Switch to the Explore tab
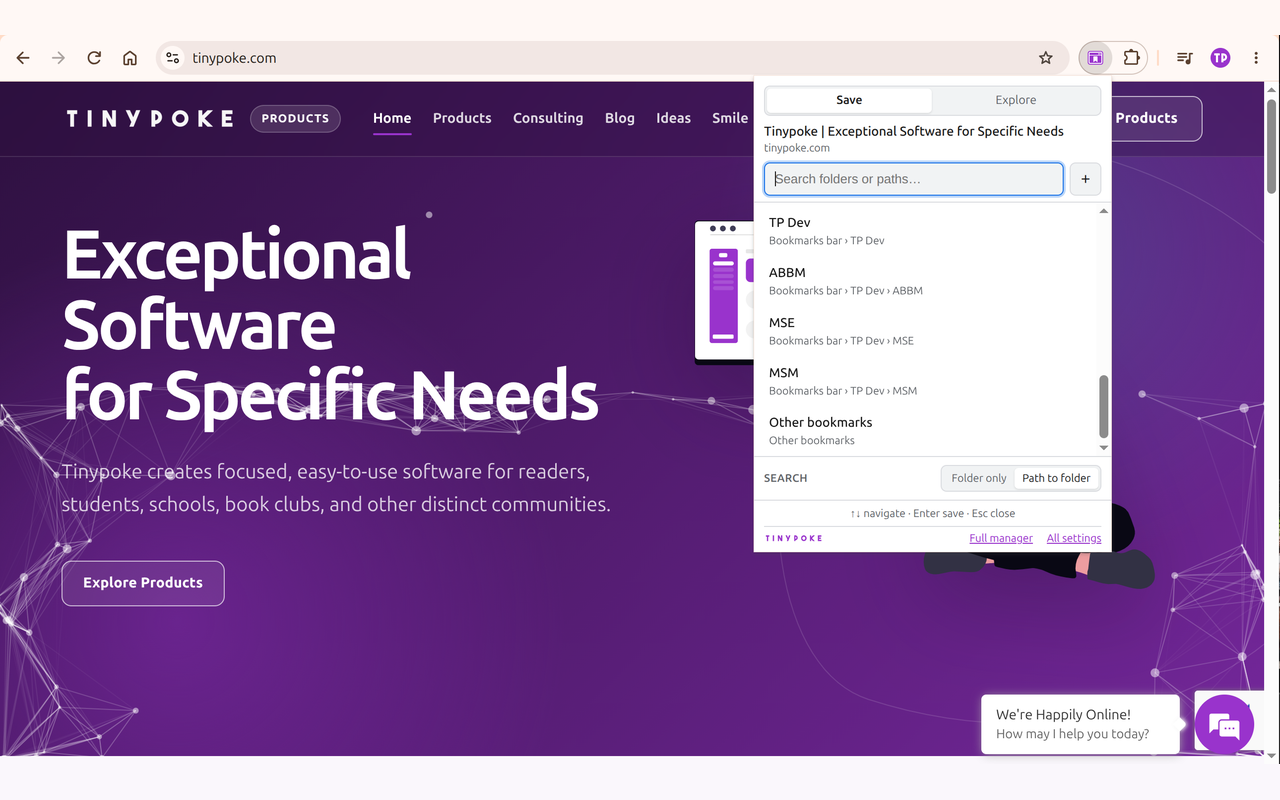1280x800 pixels. [x=1016, y=100]
